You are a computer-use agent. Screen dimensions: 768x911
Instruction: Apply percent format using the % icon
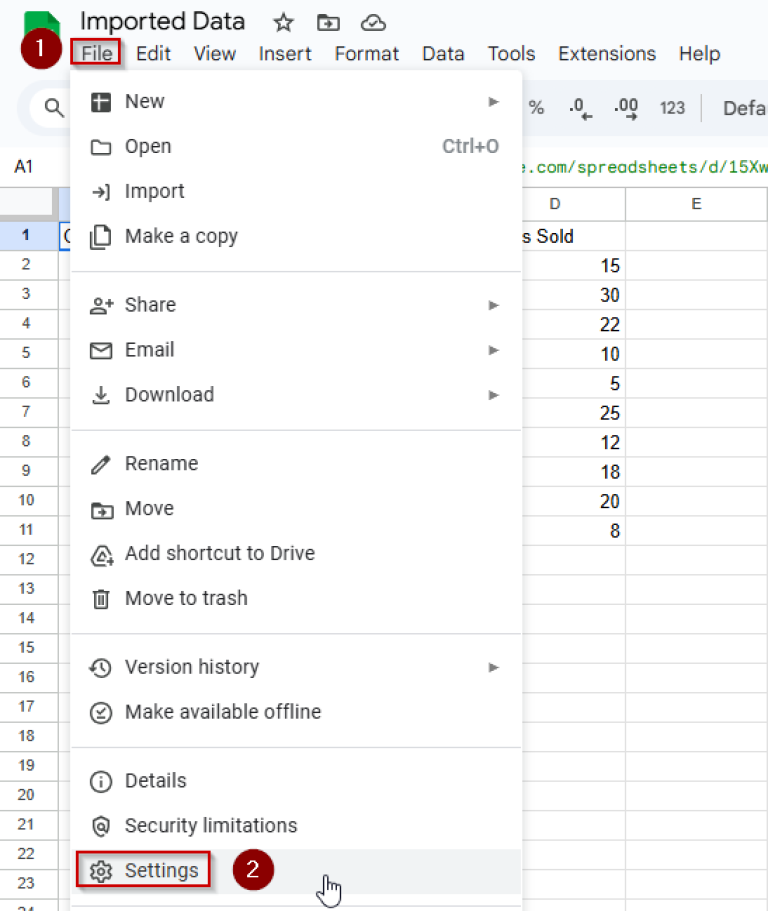pos(537,108)
